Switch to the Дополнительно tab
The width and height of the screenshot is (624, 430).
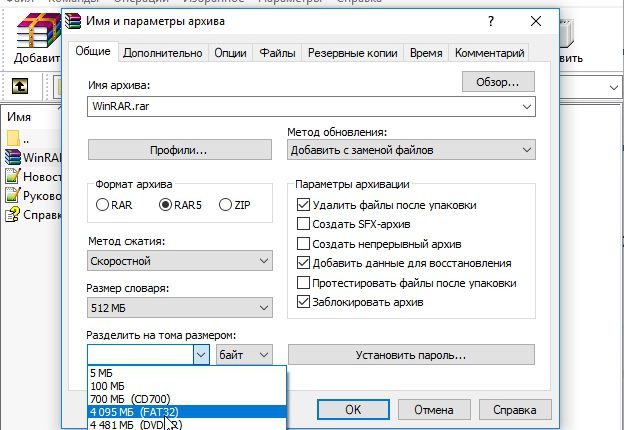(x=163, y=53)
